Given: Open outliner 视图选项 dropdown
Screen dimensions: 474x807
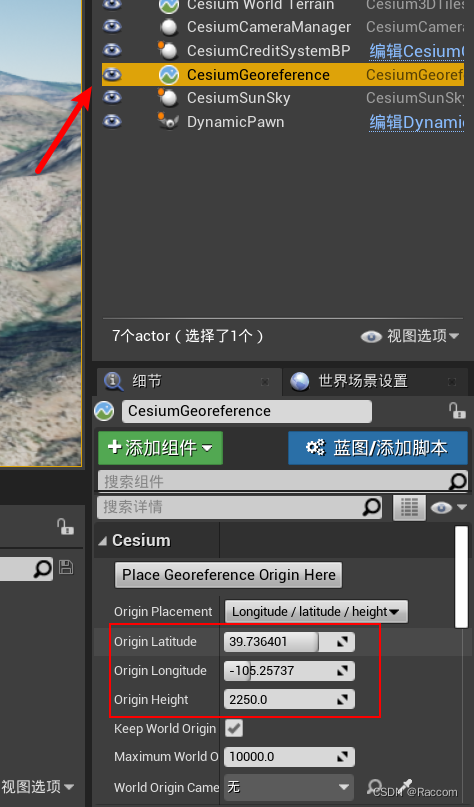Looking at the screenshot, I should pos(410,336).
